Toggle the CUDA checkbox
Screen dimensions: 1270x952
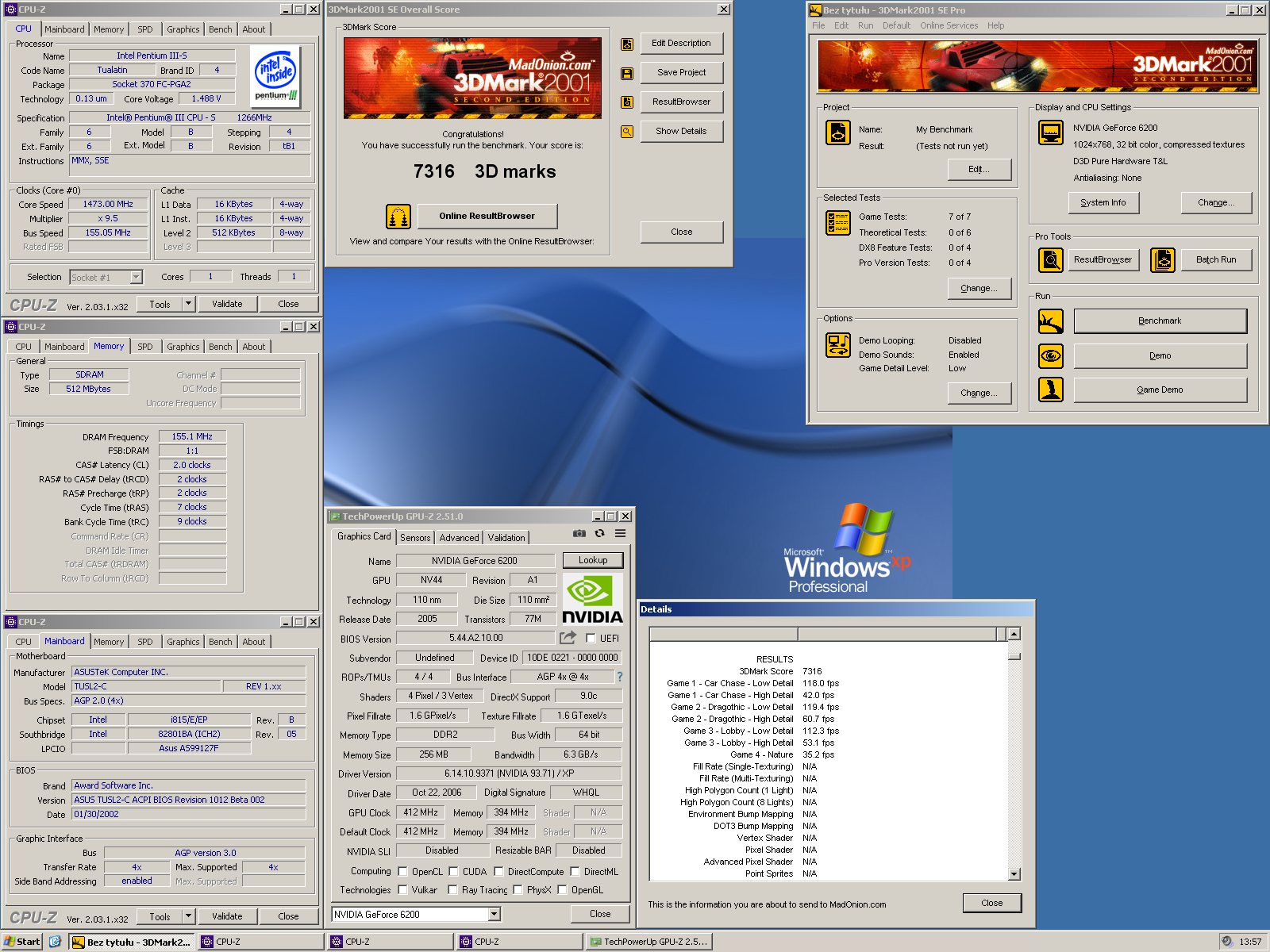tap(453, 871)
